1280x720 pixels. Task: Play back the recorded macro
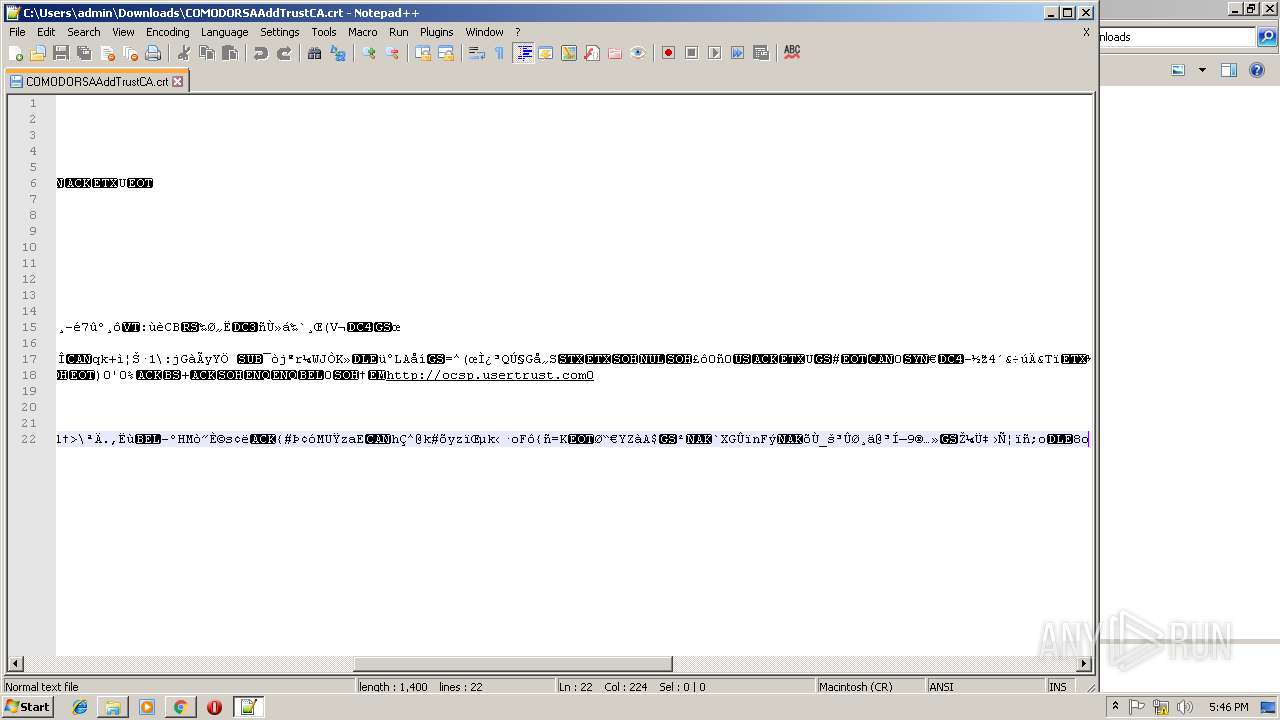[x=714, y=53]
